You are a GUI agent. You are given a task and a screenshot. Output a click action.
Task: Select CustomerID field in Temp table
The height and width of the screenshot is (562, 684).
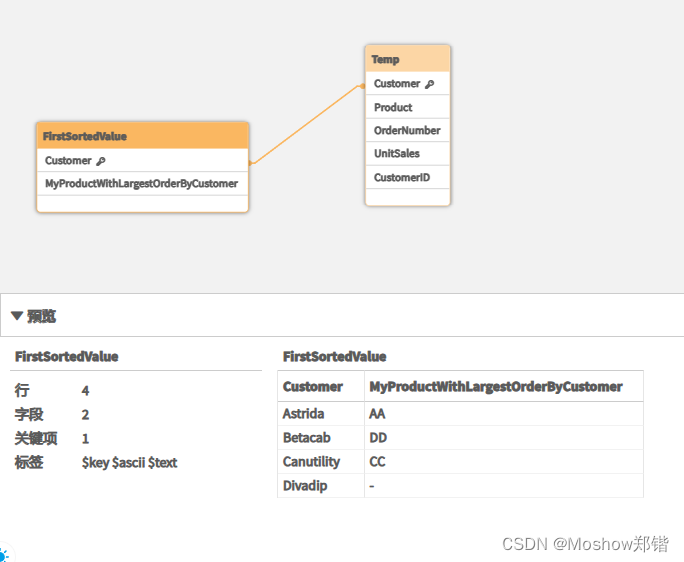407,177
